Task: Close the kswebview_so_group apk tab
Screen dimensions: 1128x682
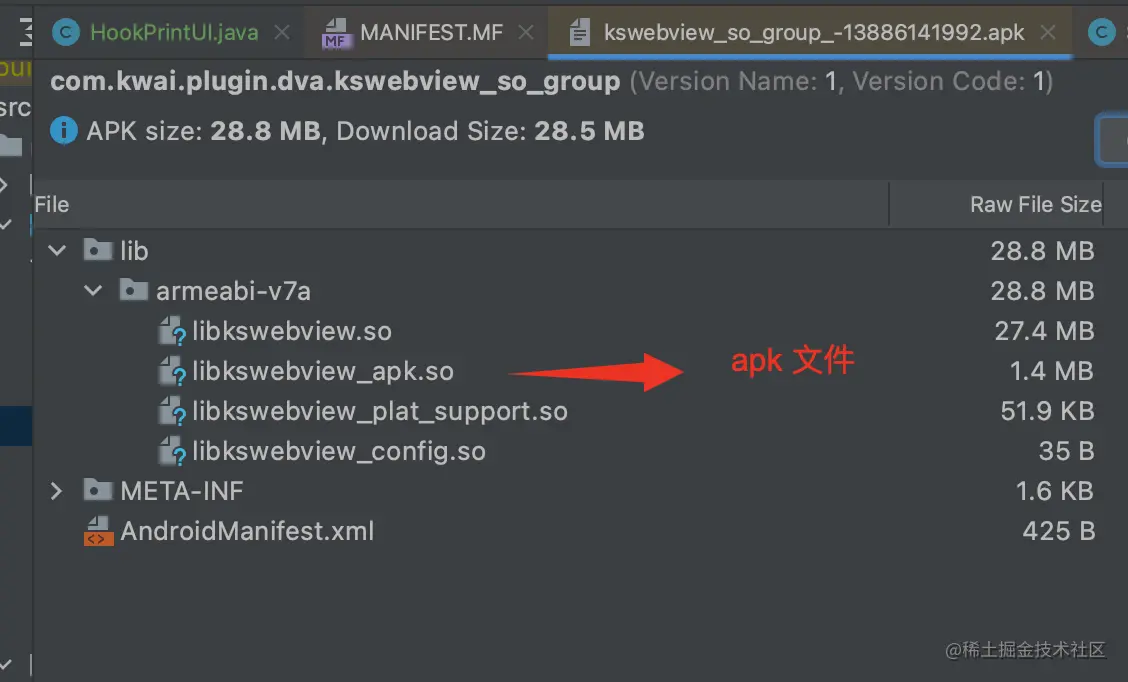Action: (x=1048, y=32)
